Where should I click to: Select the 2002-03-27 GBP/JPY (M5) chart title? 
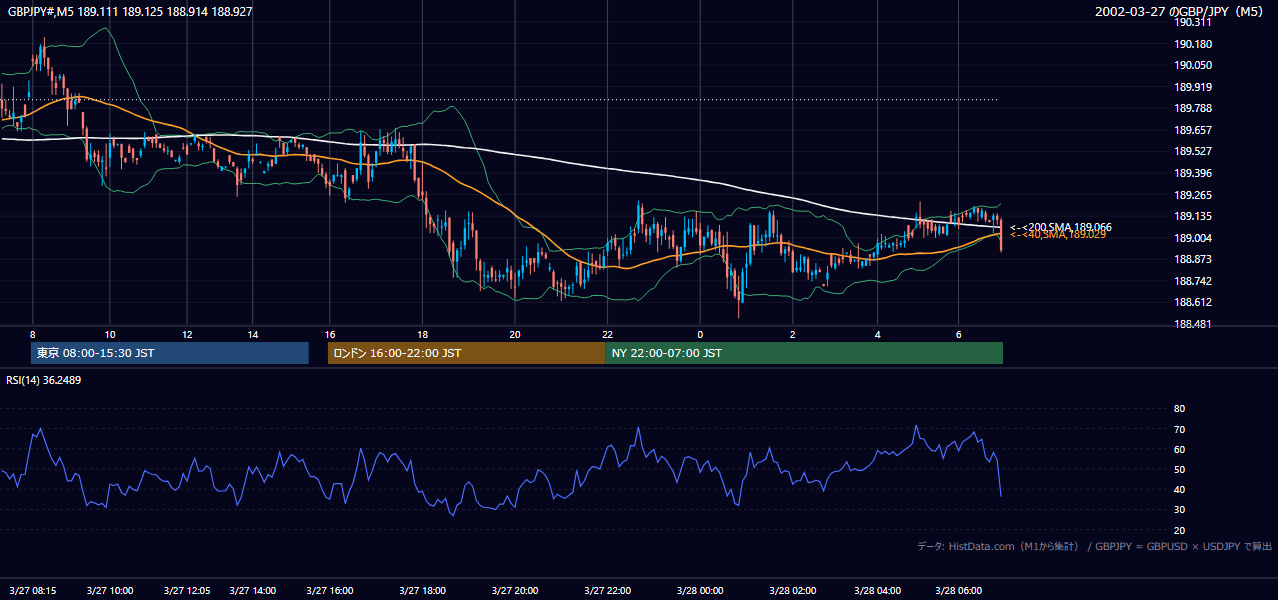pos(1181,12)
